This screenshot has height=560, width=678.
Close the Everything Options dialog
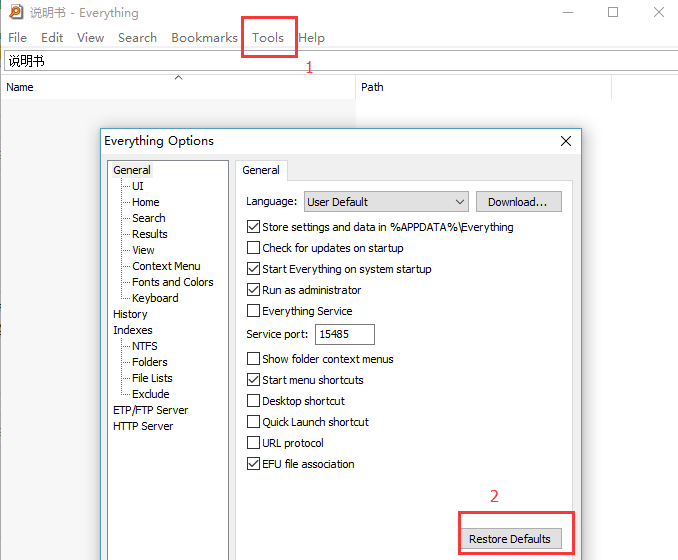tap(565, 141)
